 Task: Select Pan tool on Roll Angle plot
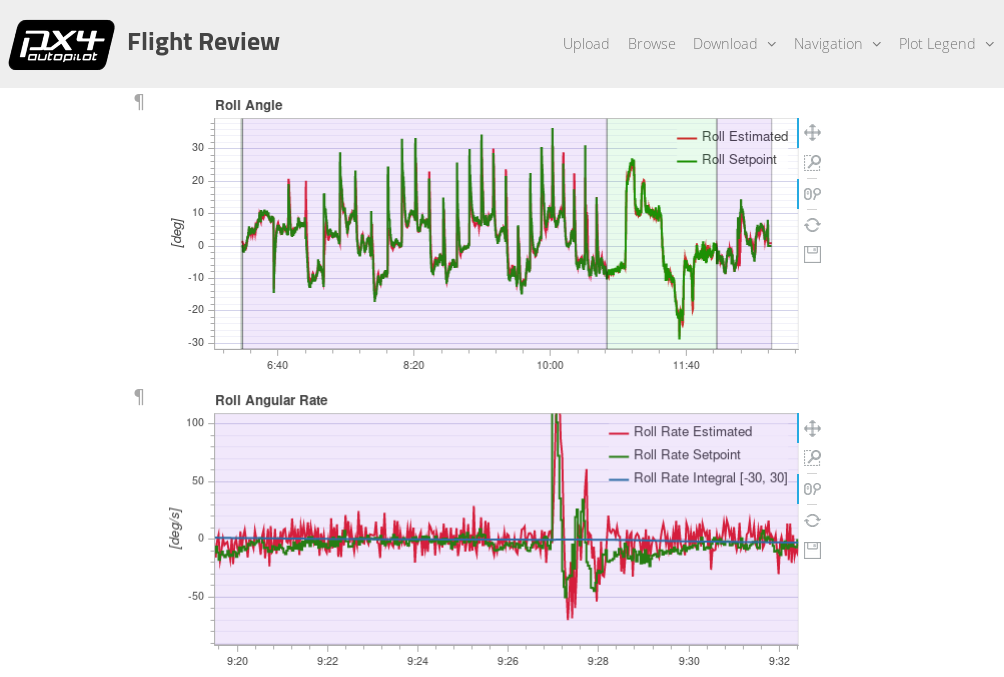(x=812, y=133)
